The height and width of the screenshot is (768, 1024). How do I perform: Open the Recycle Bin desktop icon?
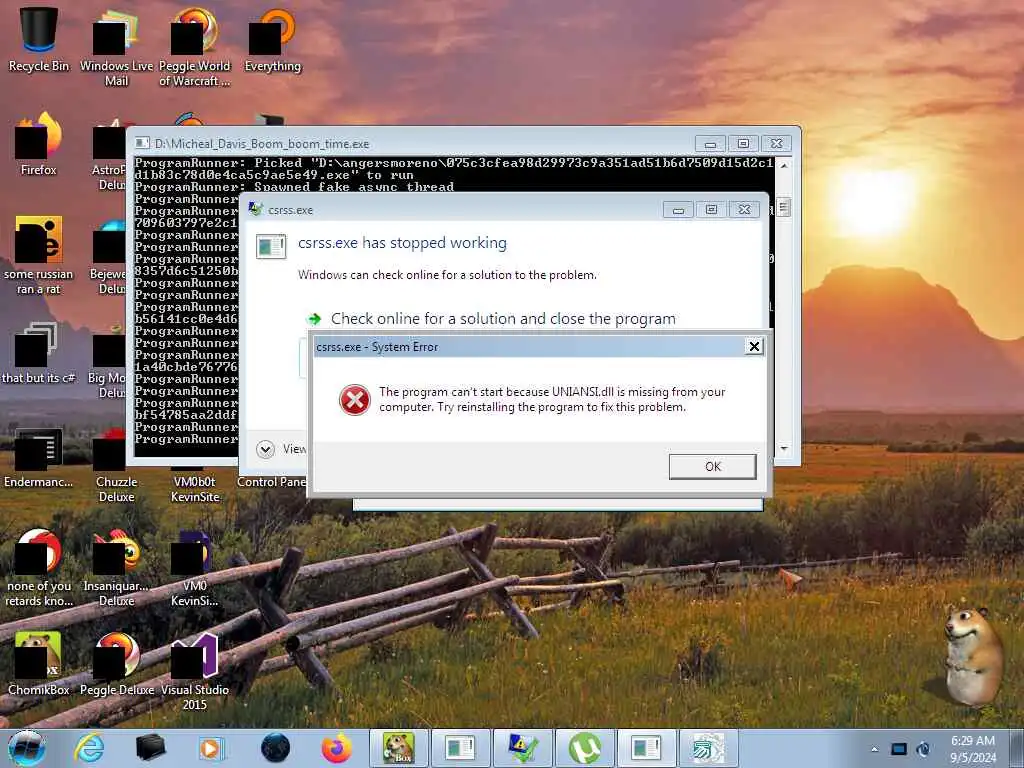[x=39, y=39]
